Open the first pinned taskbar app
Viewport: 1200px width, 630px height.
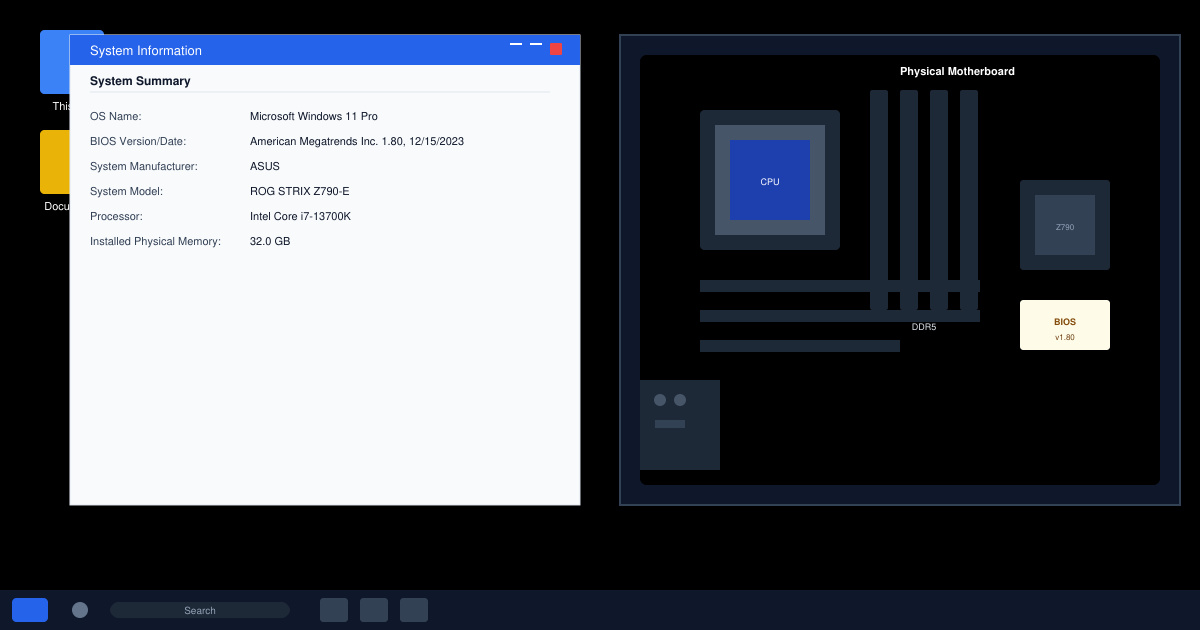(x=334, y=610)
